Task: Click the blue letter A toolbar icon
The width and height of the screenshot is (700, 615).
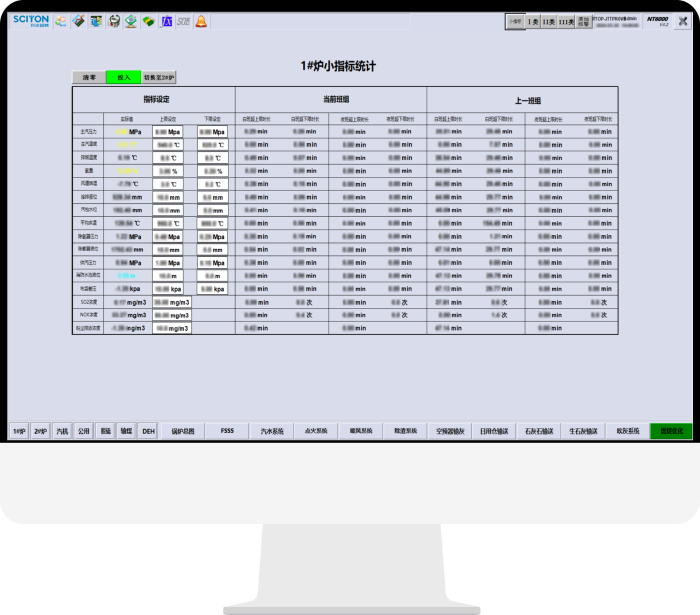Action: coord(167,21)
